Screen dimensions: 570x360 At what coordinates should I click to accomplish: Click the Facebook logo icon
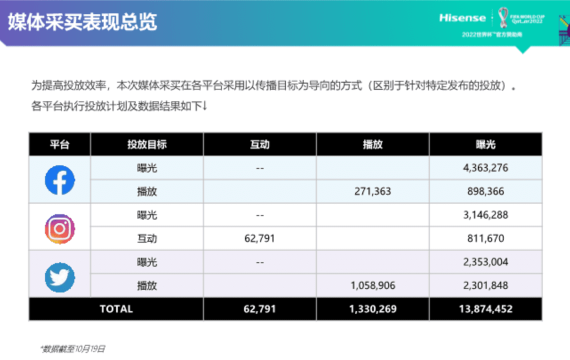tap(60, 180)
